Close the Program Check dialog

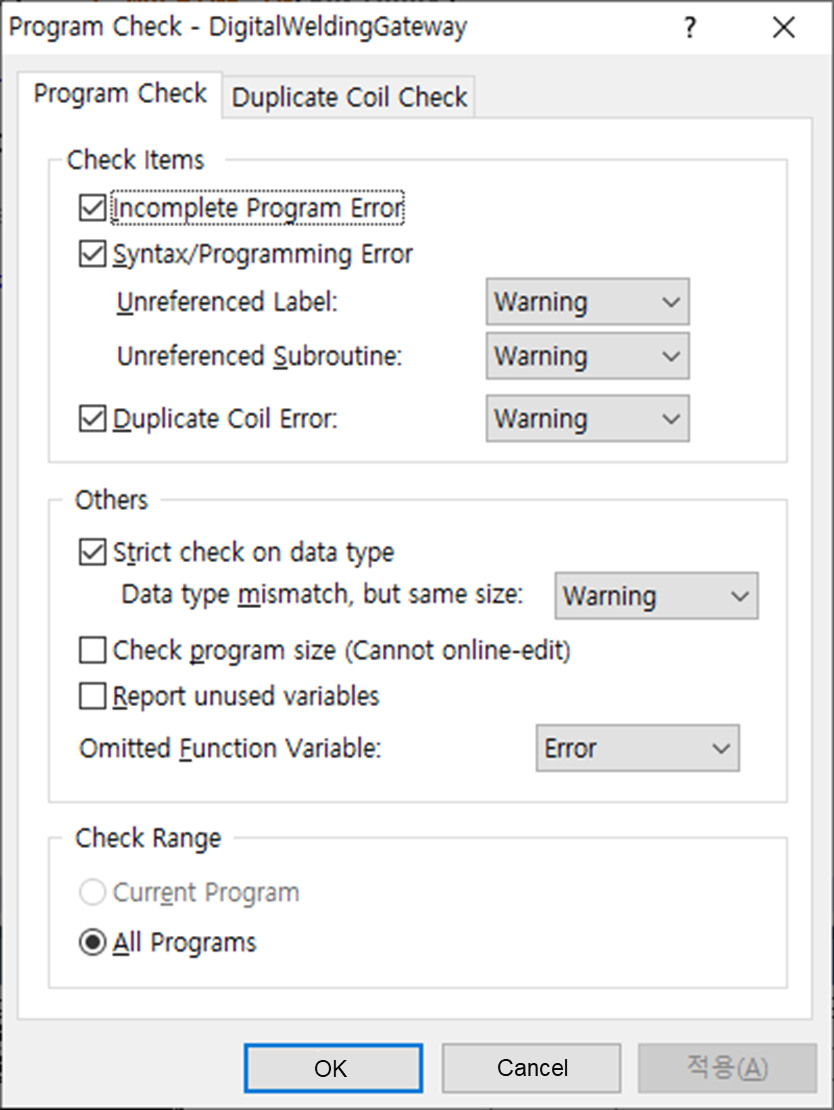pos(784,28)
